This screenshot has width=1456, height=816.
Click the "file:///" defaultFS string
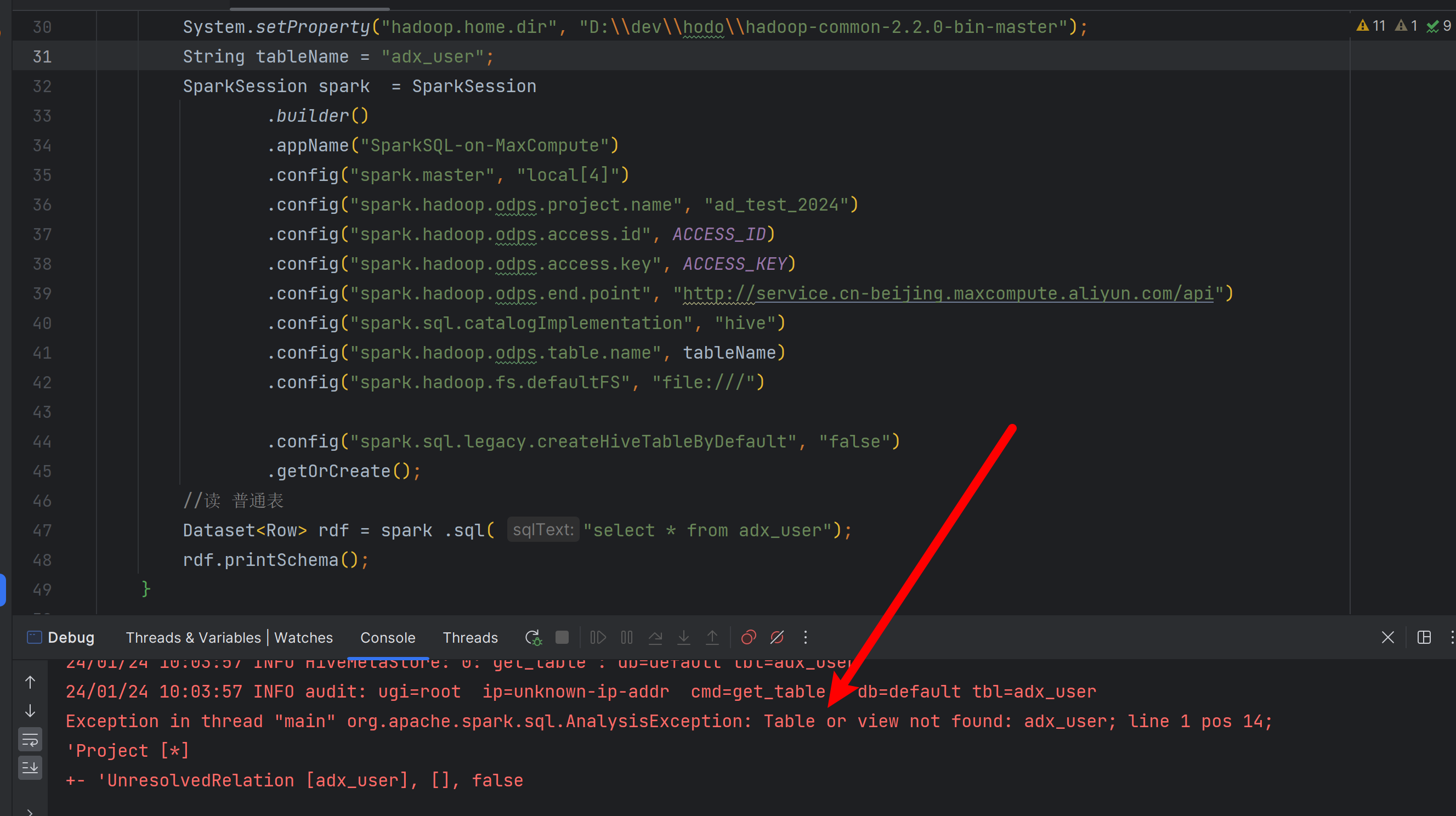point(703,382)
